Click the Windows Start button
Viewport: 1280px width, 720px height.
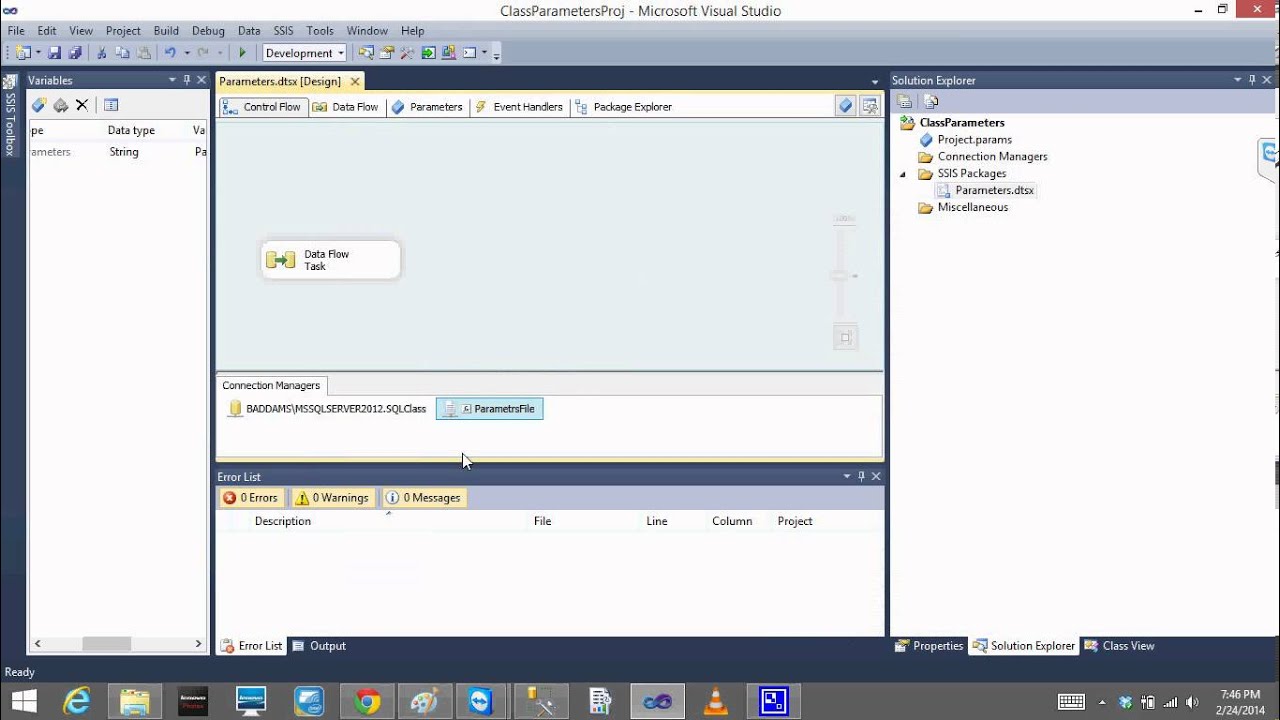click(x=24, y=702)
